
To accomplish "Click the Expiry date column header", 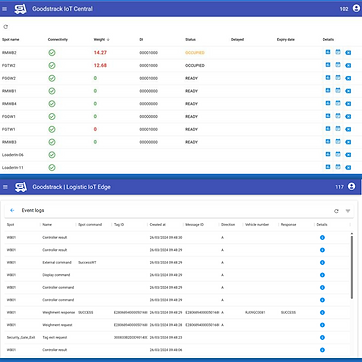I will tap(286, 40).
